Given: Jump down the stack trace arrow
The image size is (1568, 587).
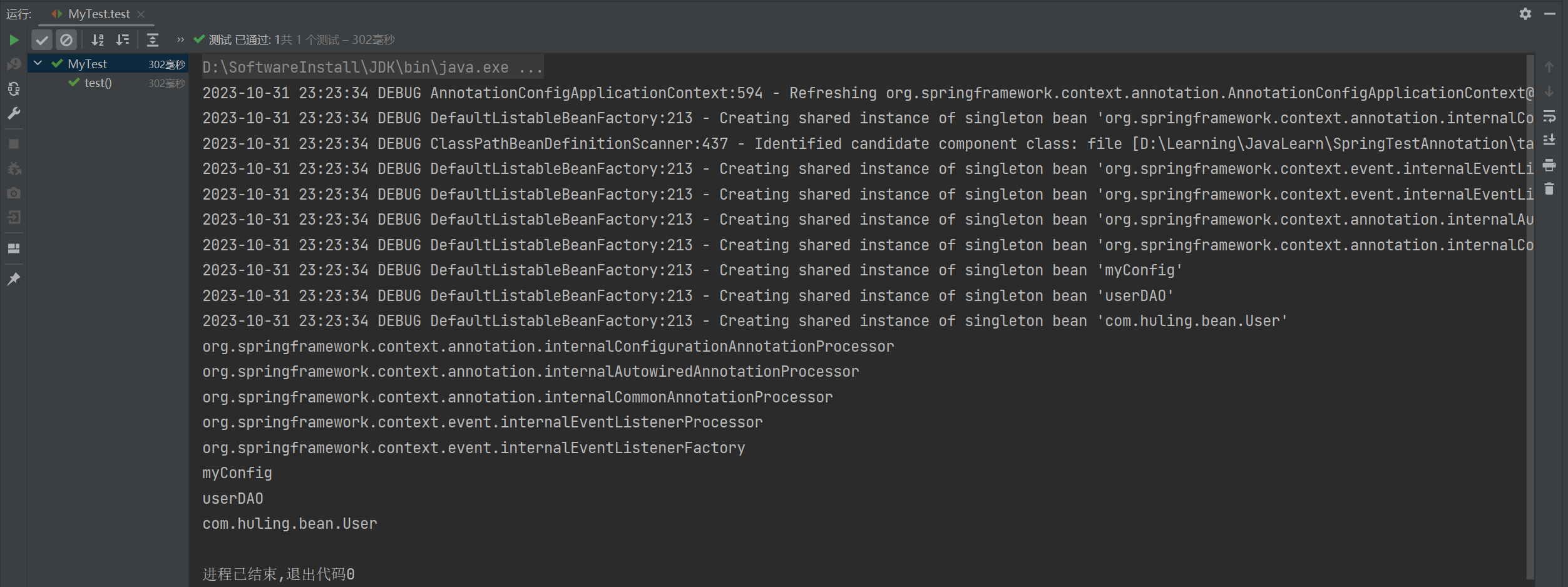Looking at the screenshot, I should 1549,91.
